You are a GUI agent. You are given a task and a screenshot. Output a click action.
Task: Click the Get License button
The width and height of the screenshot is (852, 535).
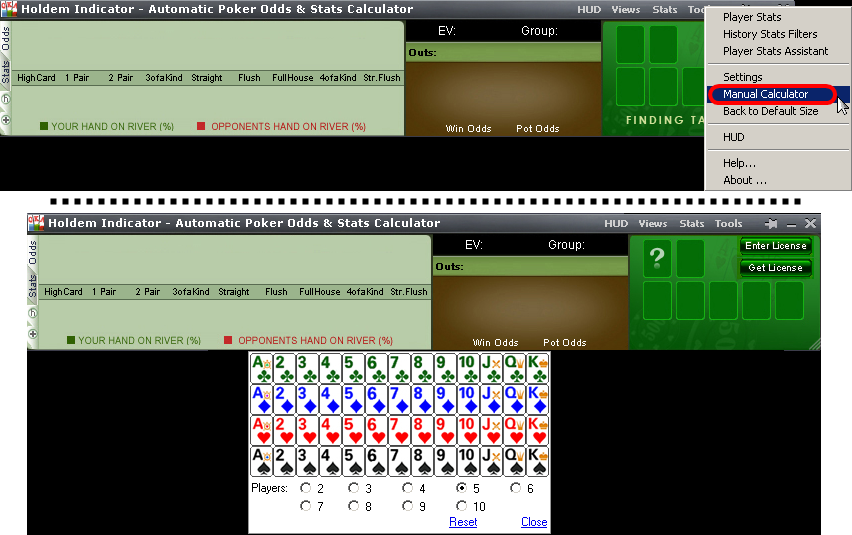775,267
